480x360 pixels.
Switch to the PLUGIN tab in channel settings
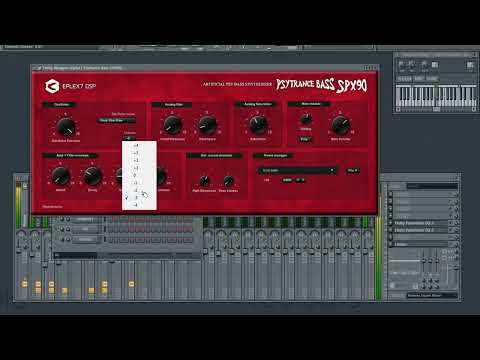click(404, 79)
